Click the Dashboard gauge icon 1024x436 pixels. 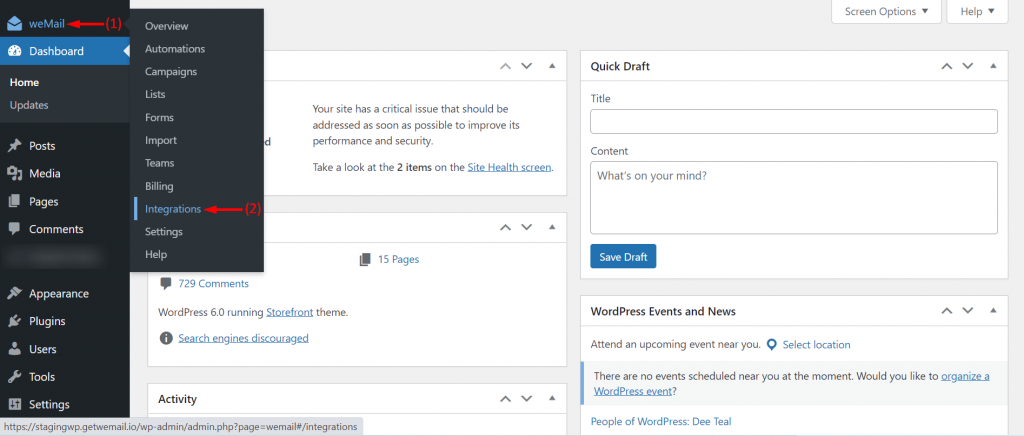coord(14,51)
